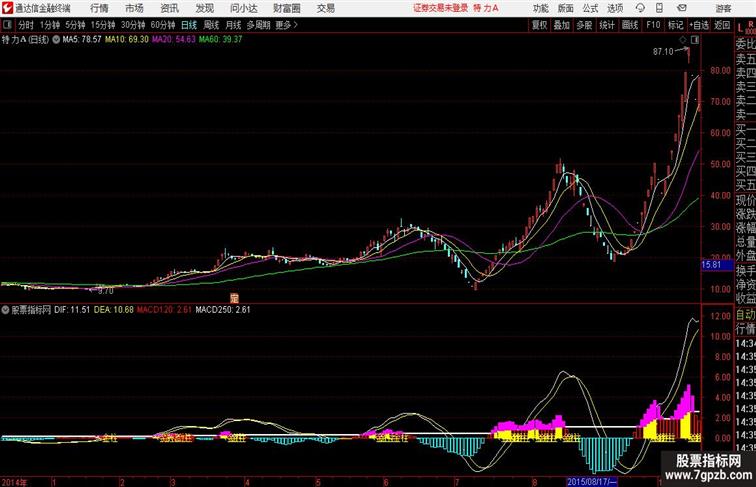Switch to the 30分钟 period tab
This screenshot has width=756, height=487.
click(x=133, y=25)
